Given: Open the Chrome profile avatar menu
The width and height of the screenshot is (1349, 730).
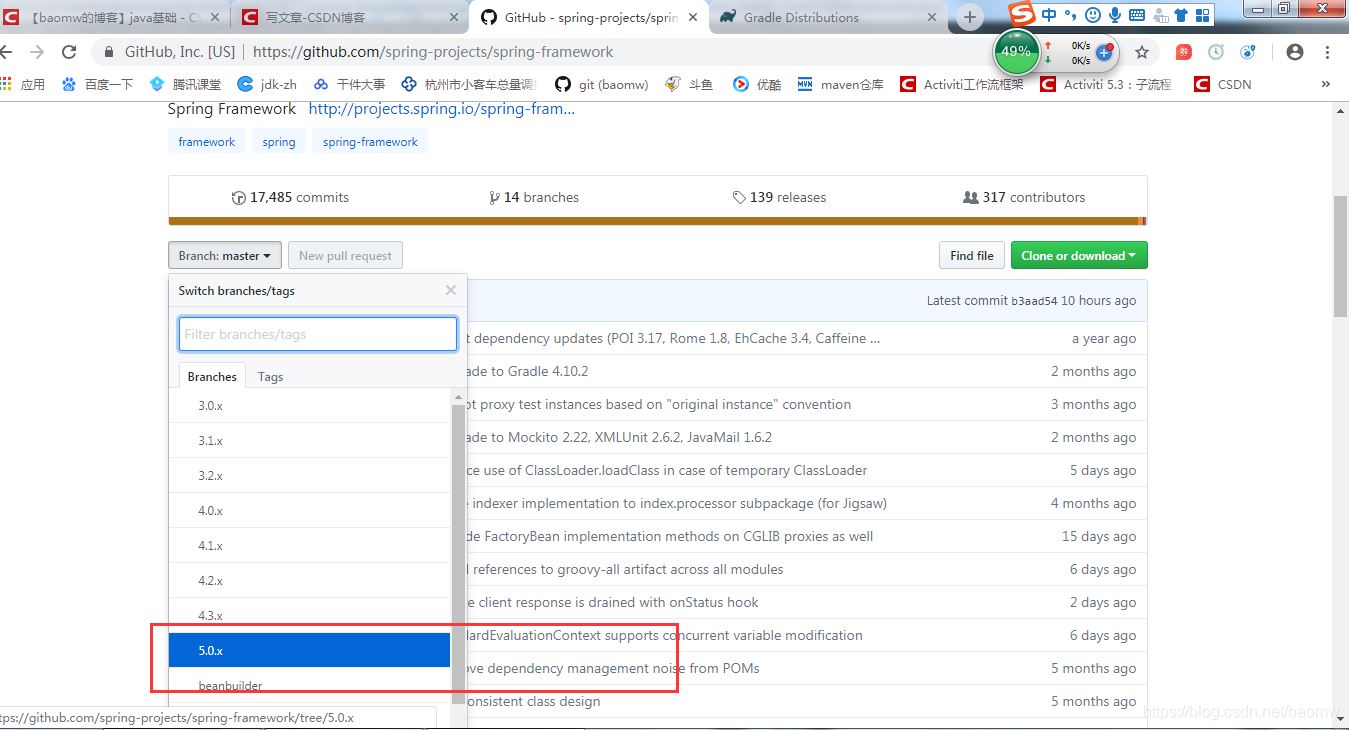Looking at the screenshot, I should pos(1295,52).
